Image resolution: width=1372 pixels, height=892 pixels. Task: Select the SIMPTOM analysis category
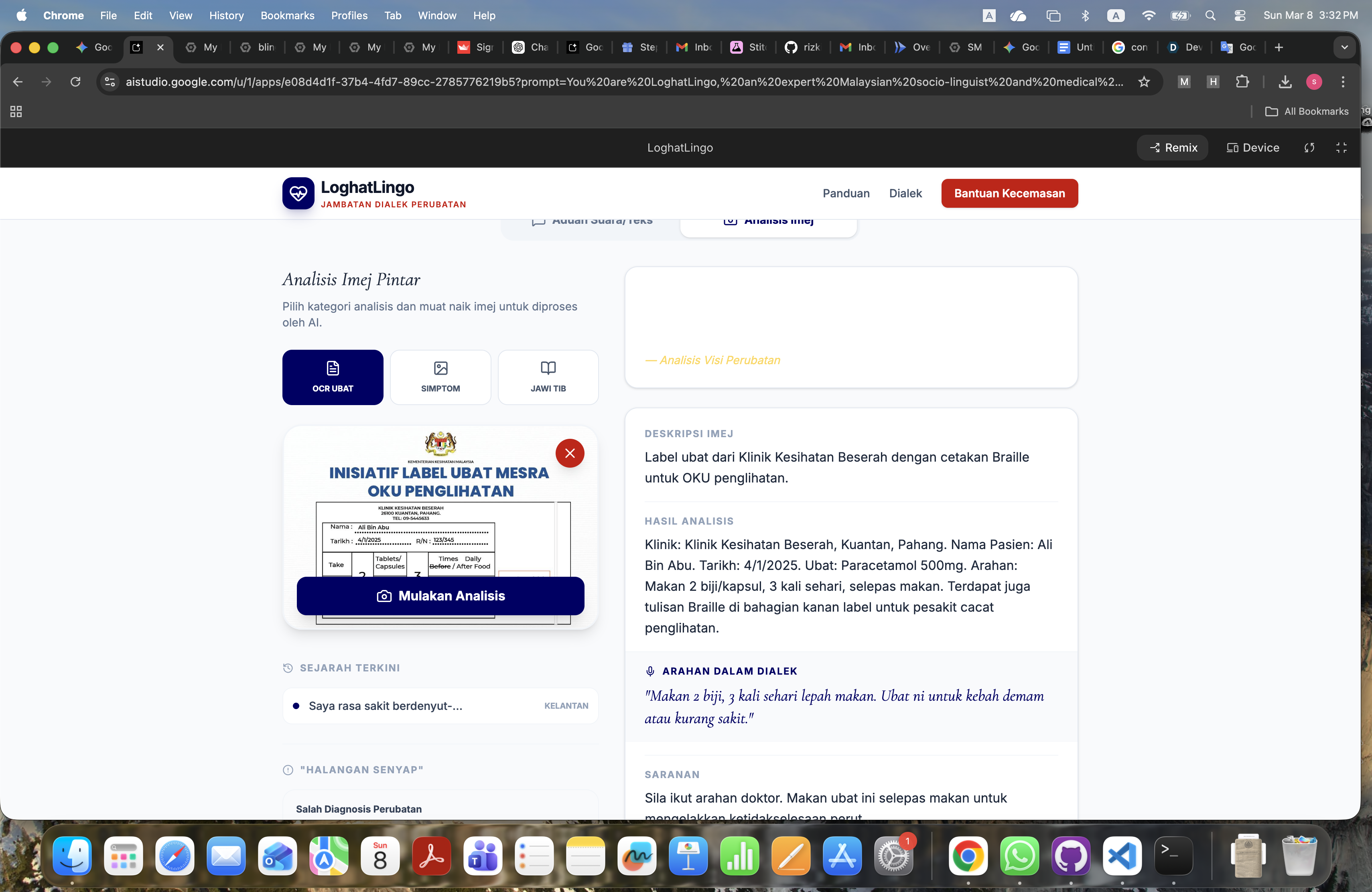pyautogui.click(x=440, y=377)
